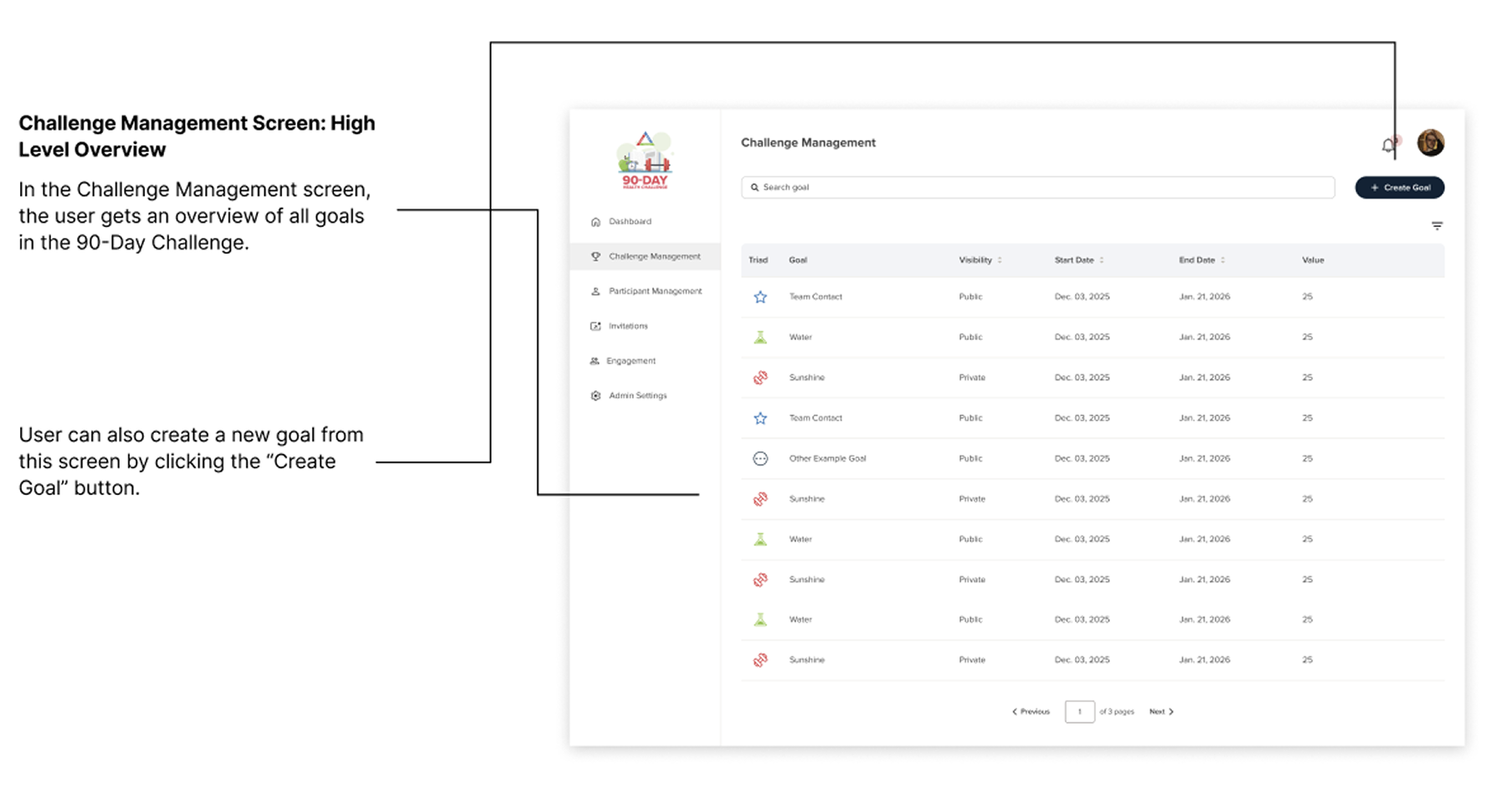The height and width of the screenshot is (799, 1512).
Task: Click the magnifier icon in the search bar
Action: click(x=754, y=188)
